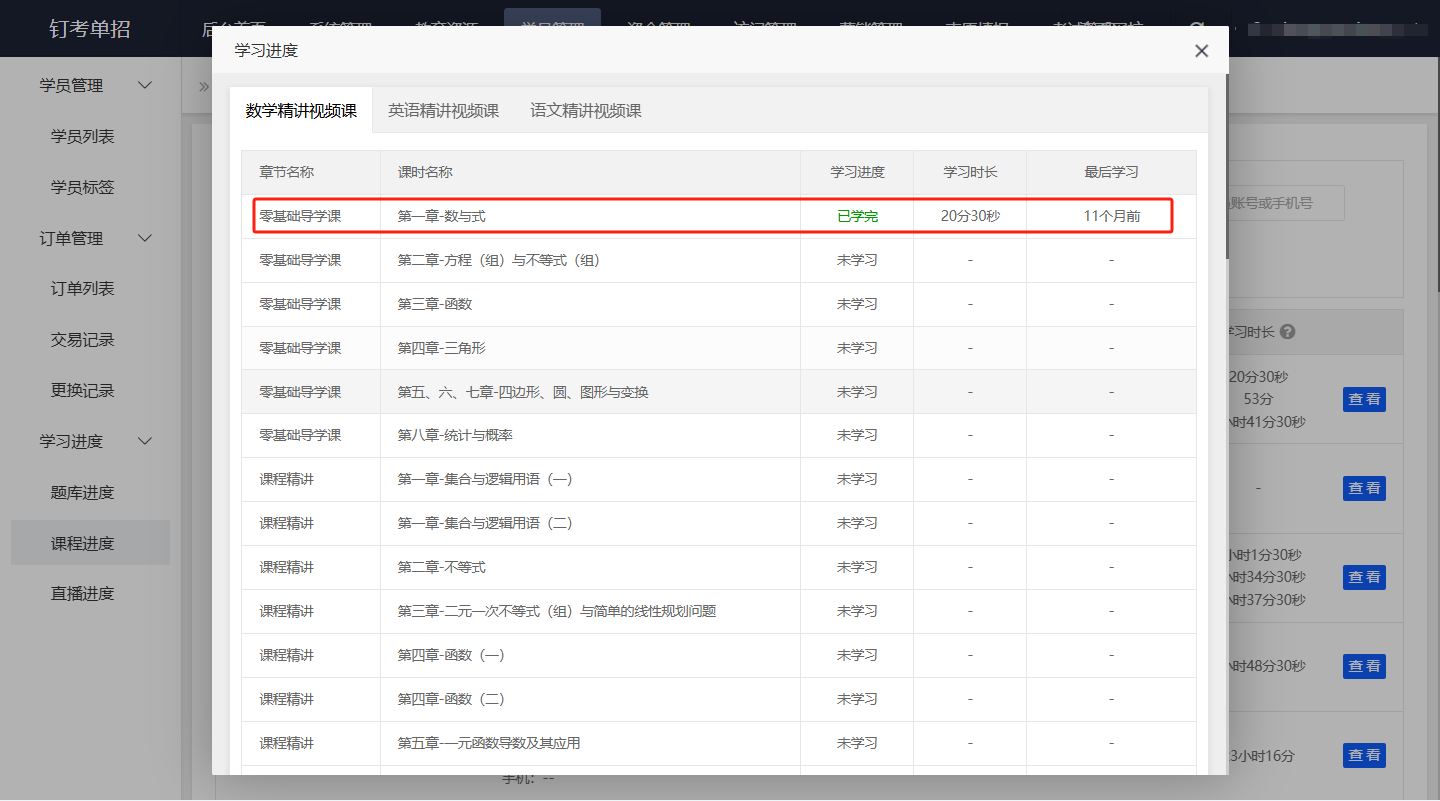Click the breadcrumb double-arrow icon
Image resolution: width=1440 pixels, height=801 pixels.
203,86
